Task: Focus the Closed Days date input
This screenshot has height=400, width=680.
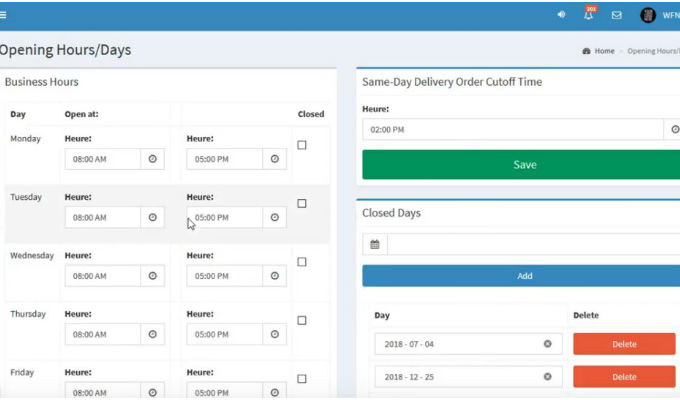Action: click(x=533, y=245)
